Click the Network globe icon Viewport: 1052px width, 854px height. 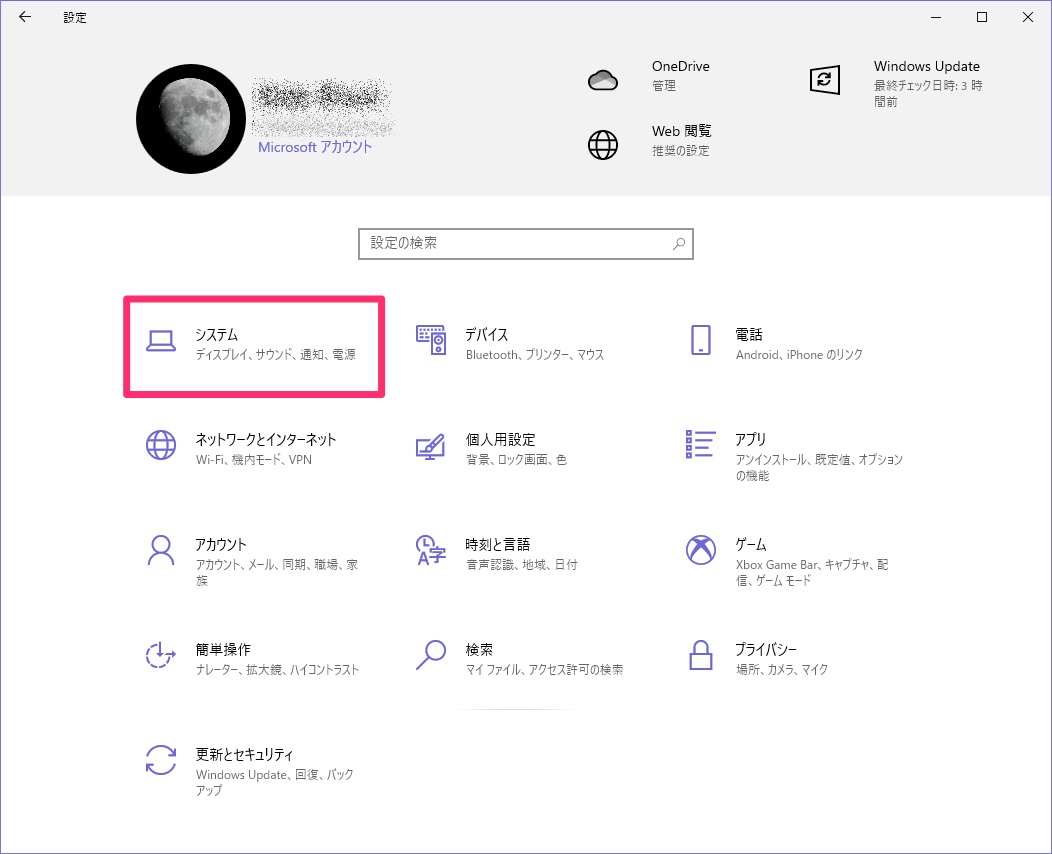coord(161,445)
